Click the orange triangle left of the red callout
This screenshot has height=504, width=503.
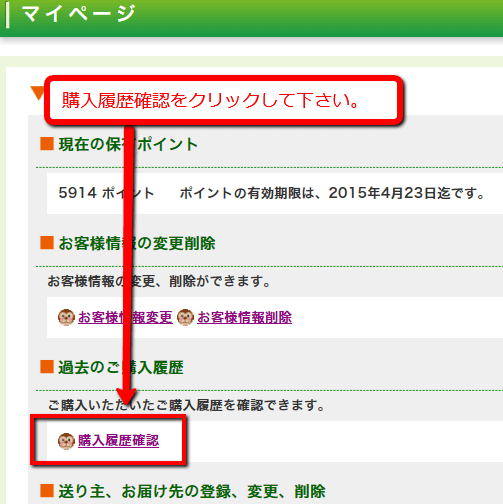click(x=37, y=93)
